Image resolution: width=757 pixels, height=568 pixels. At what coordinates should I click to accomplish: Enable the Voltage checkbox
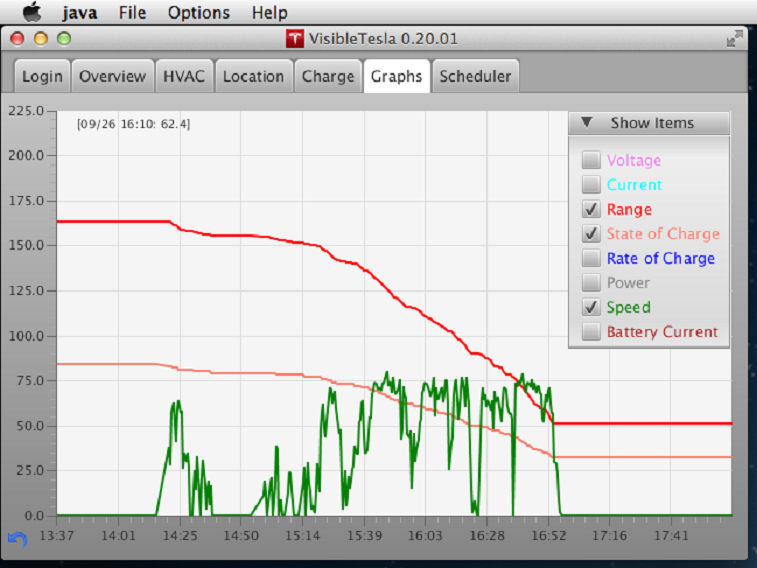(592, 160)
